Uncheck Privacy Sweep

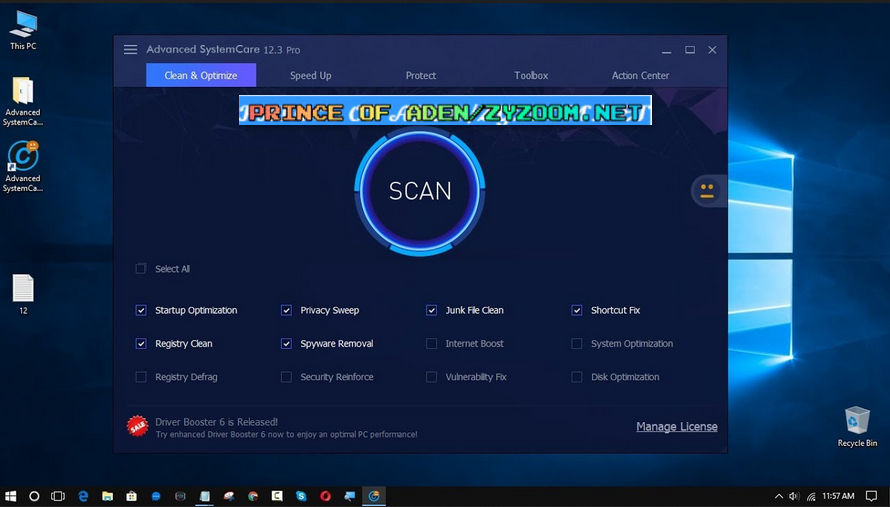286,310
